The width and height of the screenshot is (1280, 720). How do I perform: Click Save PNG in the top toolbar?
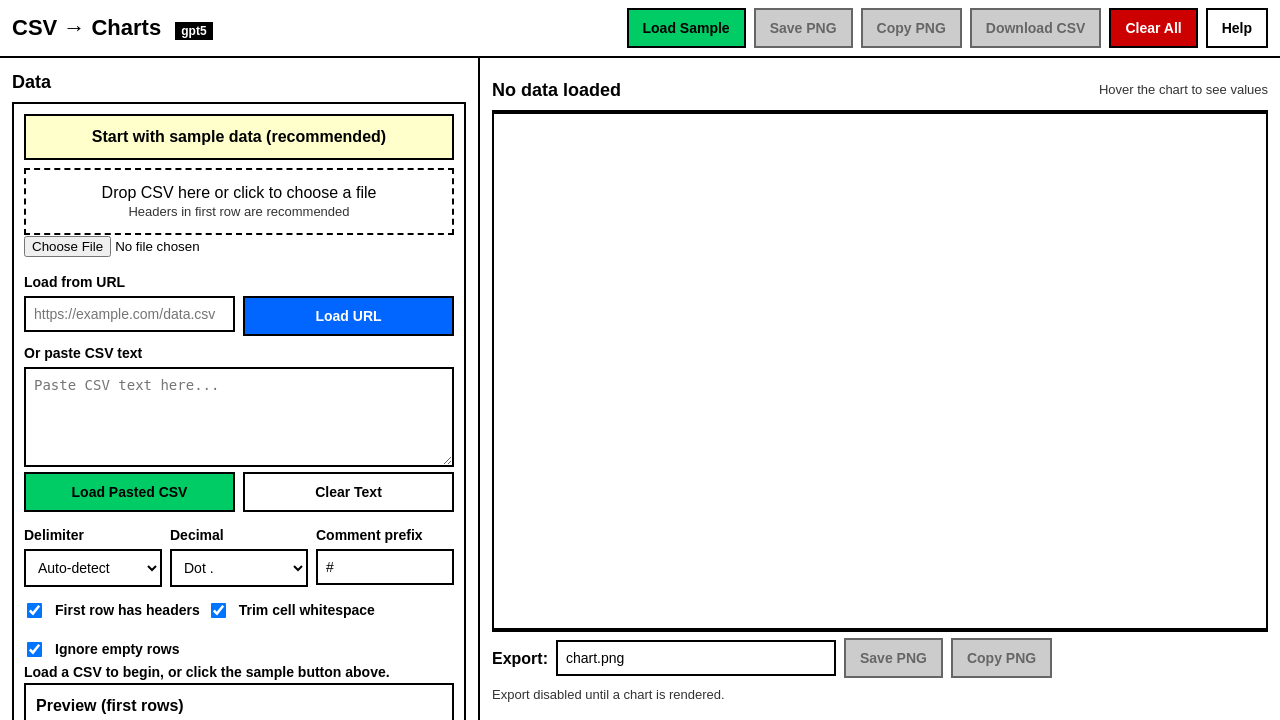pos(803,28)
